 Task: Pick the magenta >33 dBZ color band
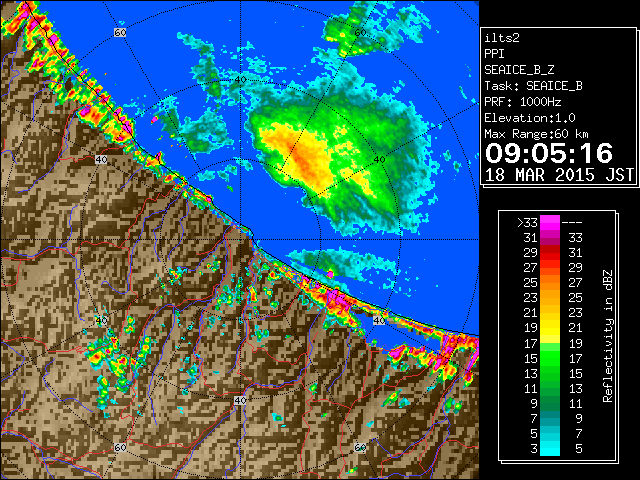click(550, 222)
